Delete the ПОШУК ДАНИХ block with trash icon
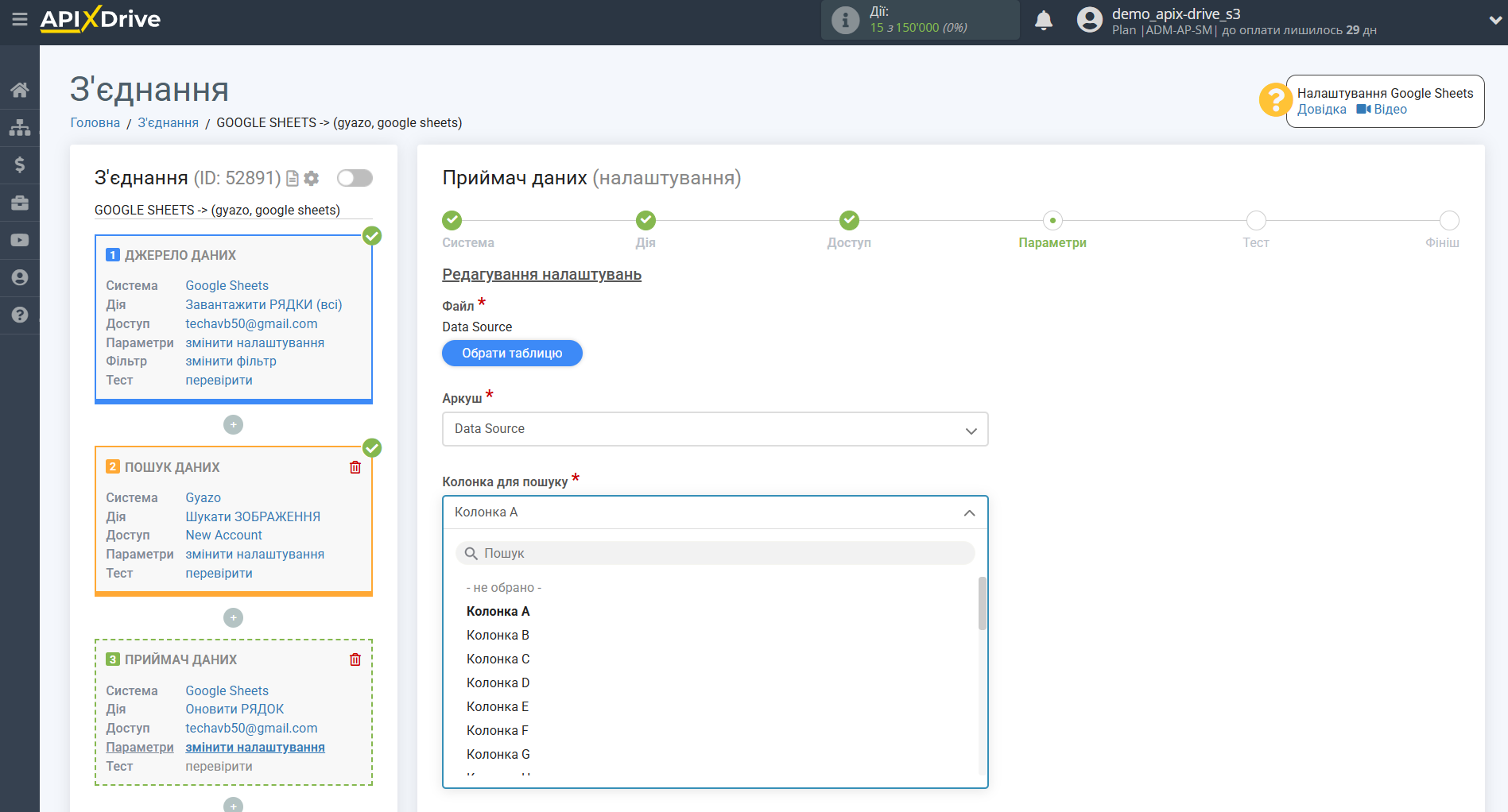This screenshot has width=1508, height=812. [x=355, y=467]
